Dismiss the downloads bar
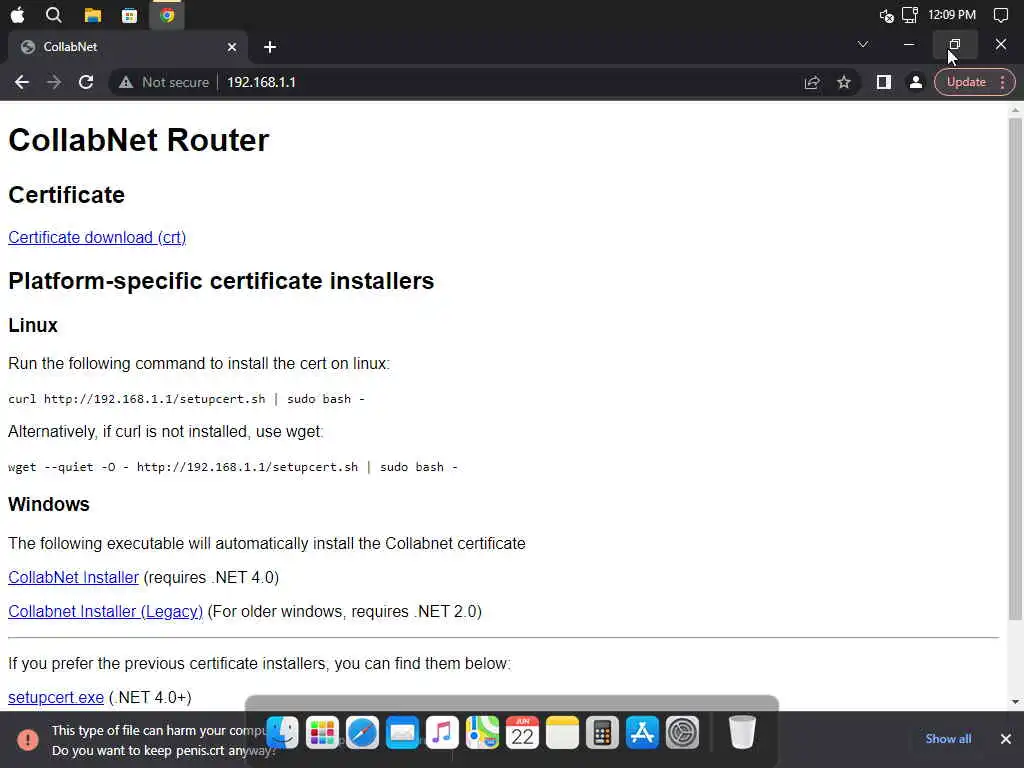The width and height of the screenshot is (1024, 768). pos(1006,739)
